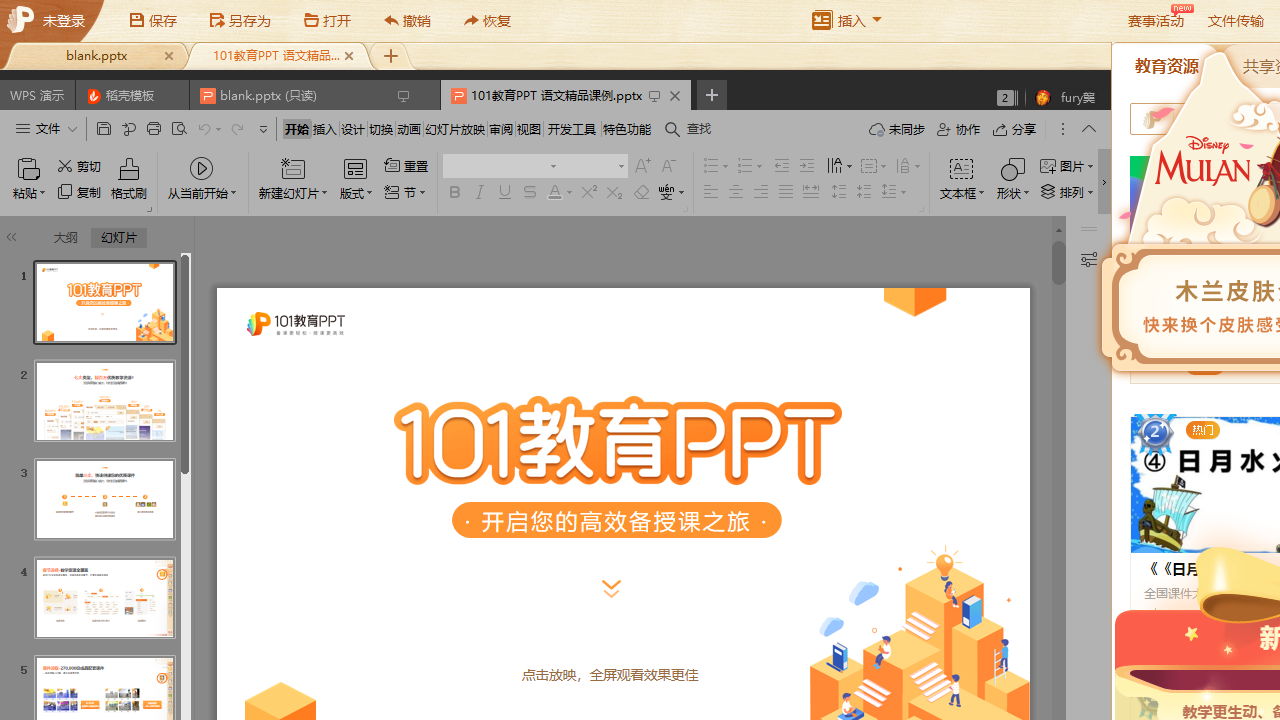Click the search (查找) magnifier button
Screen dimensions: 1280x720
[688, 129]
